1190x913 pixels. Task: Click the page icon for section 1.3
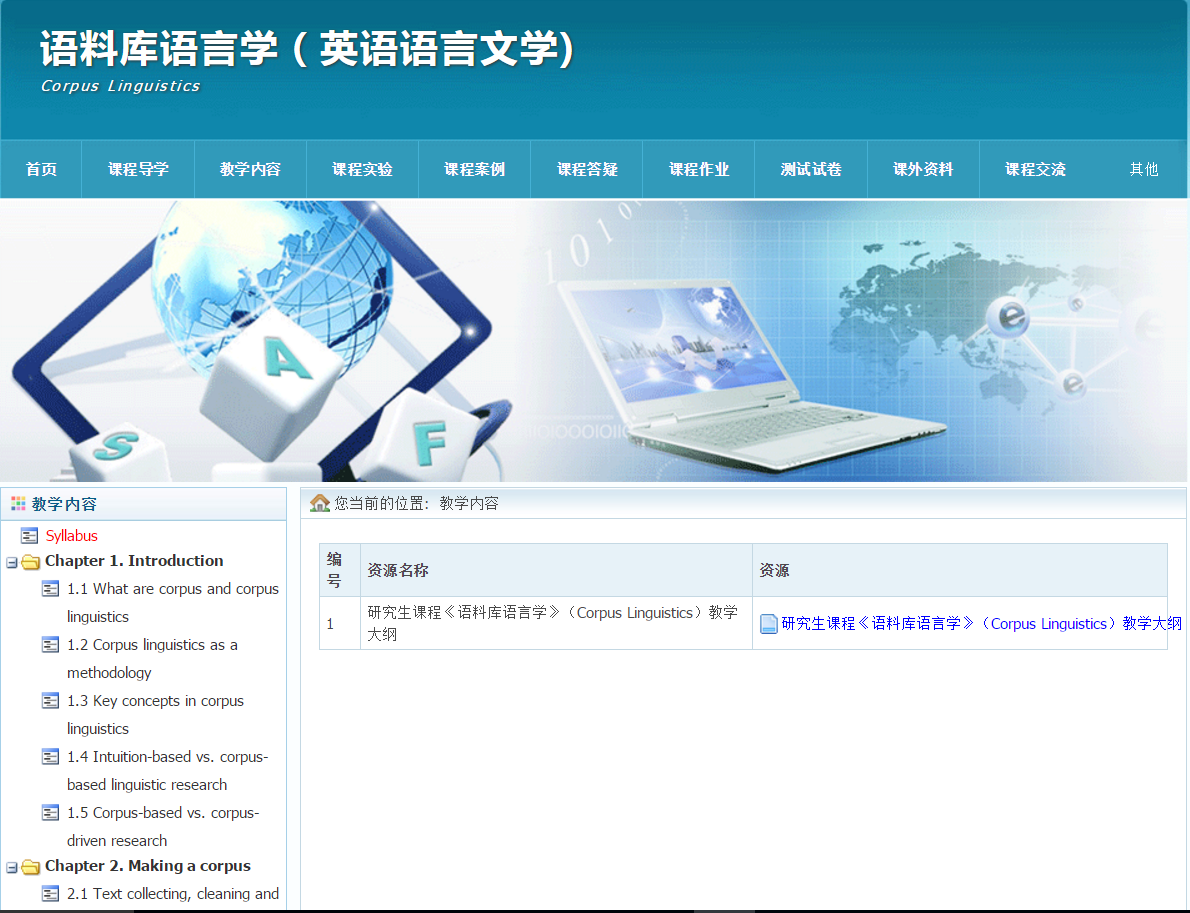tap(51, 701)
